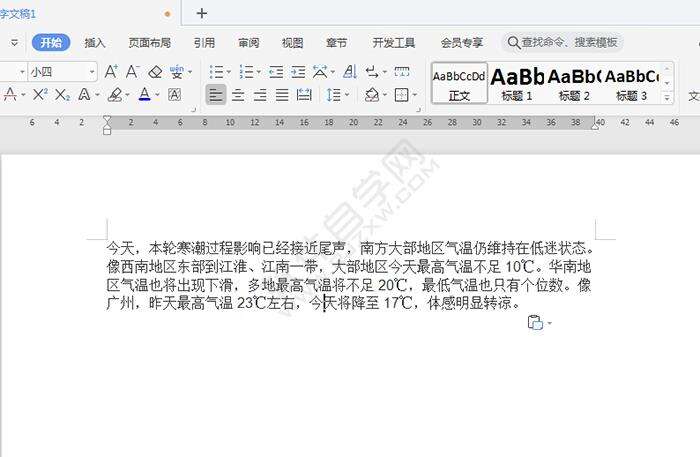This screenshot has height=457, width=700.
Task: Expand borders dropdown arrow
Action: tap(415, 95)
